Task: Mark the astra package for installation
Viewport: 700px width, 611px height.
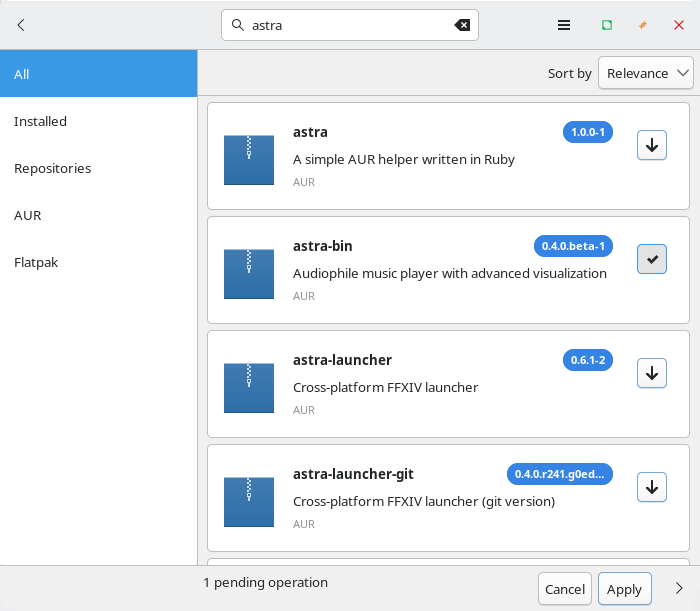Action: click(x=651, y=145)
